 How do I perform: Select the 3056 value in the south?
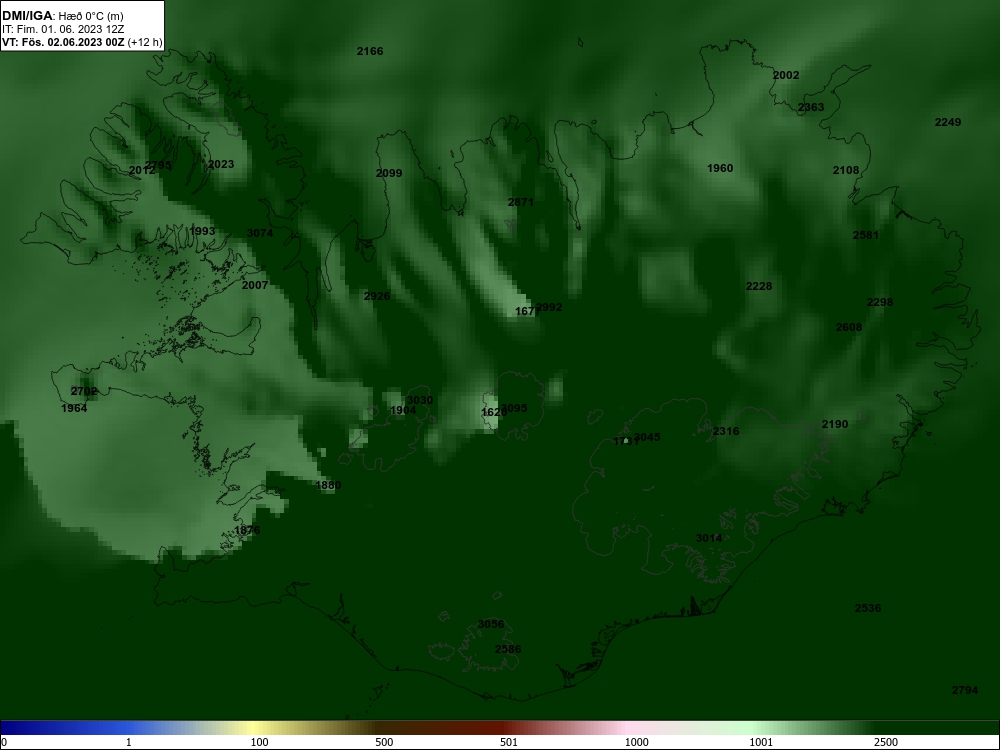click(x=491, y=624)
